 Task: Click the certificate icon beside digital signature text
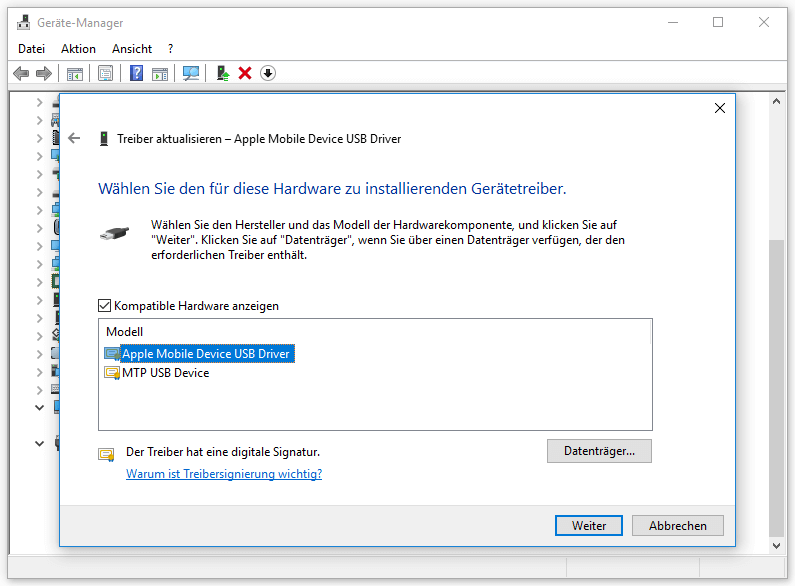coord(106,455)
